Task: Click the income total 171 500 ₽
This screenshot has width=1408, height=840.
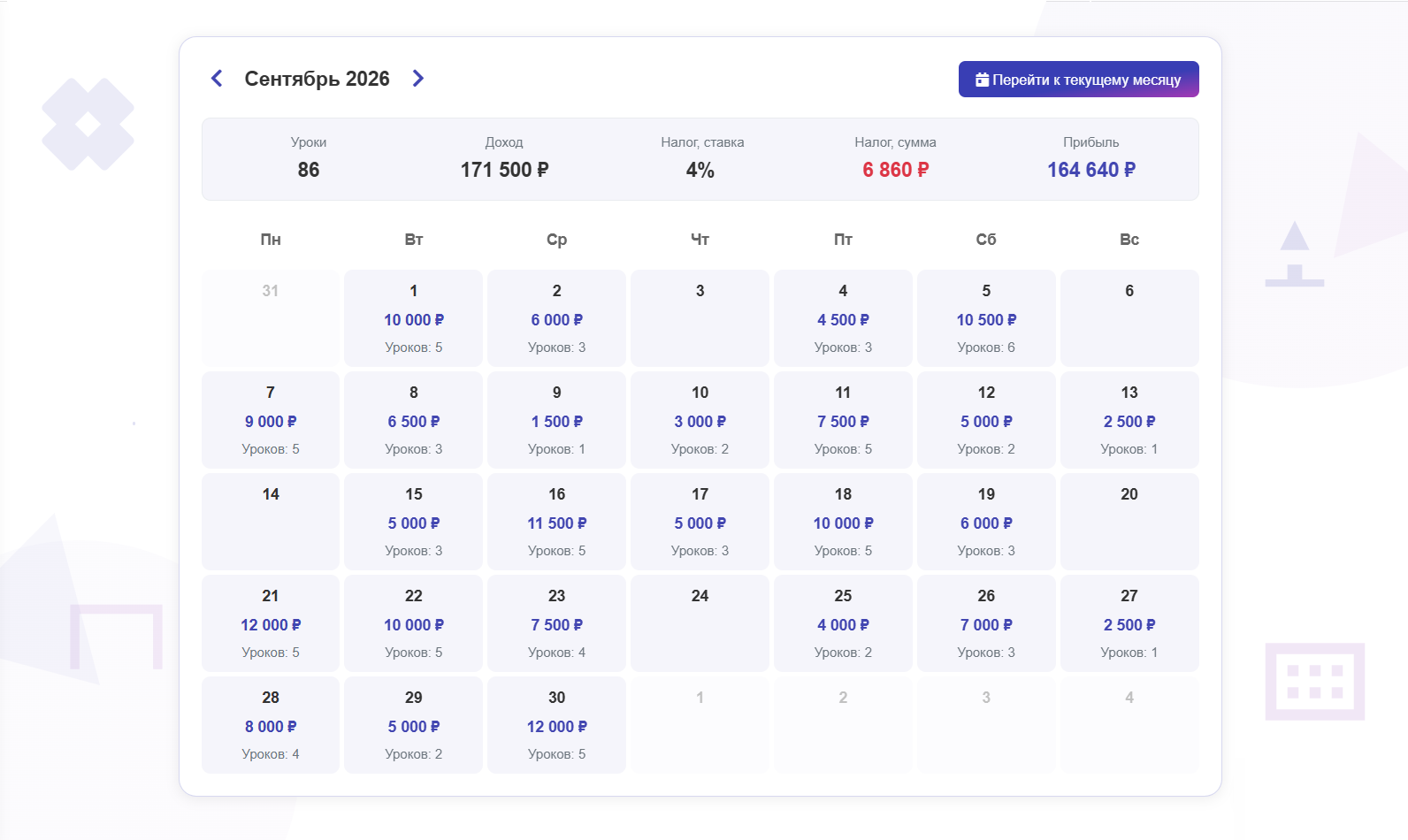Action: [x=505, y=170]
